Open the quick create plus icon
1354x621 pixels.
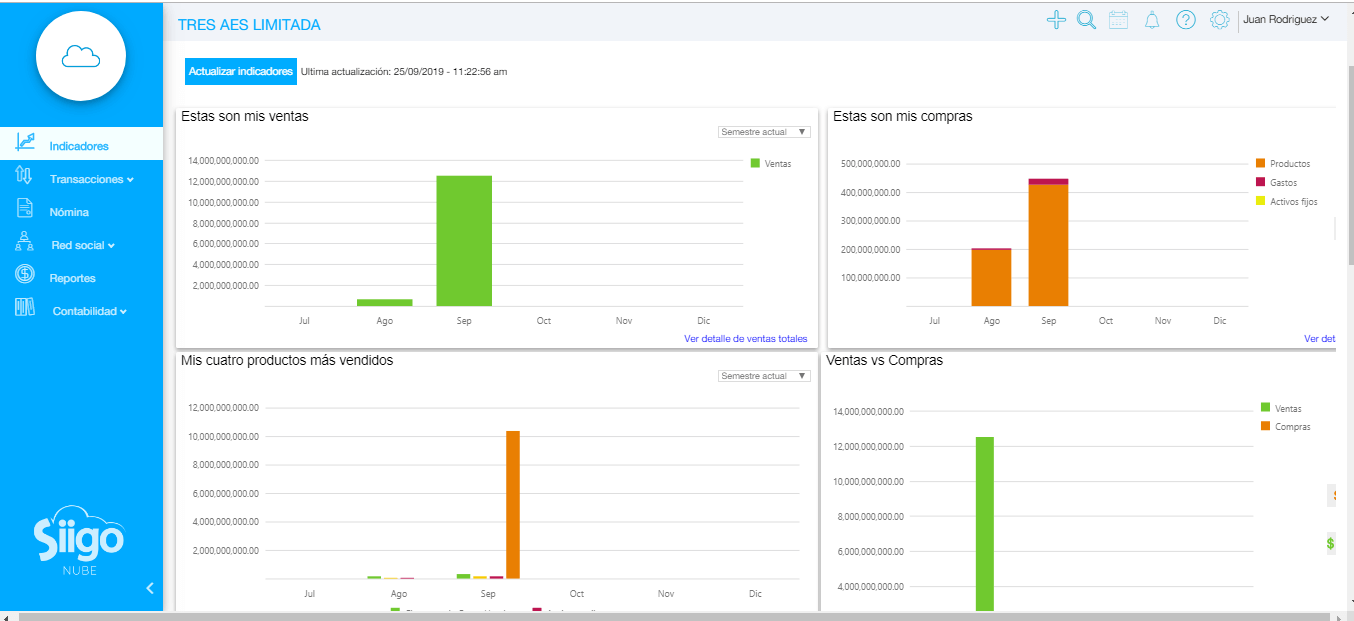tap(1056, 19)
